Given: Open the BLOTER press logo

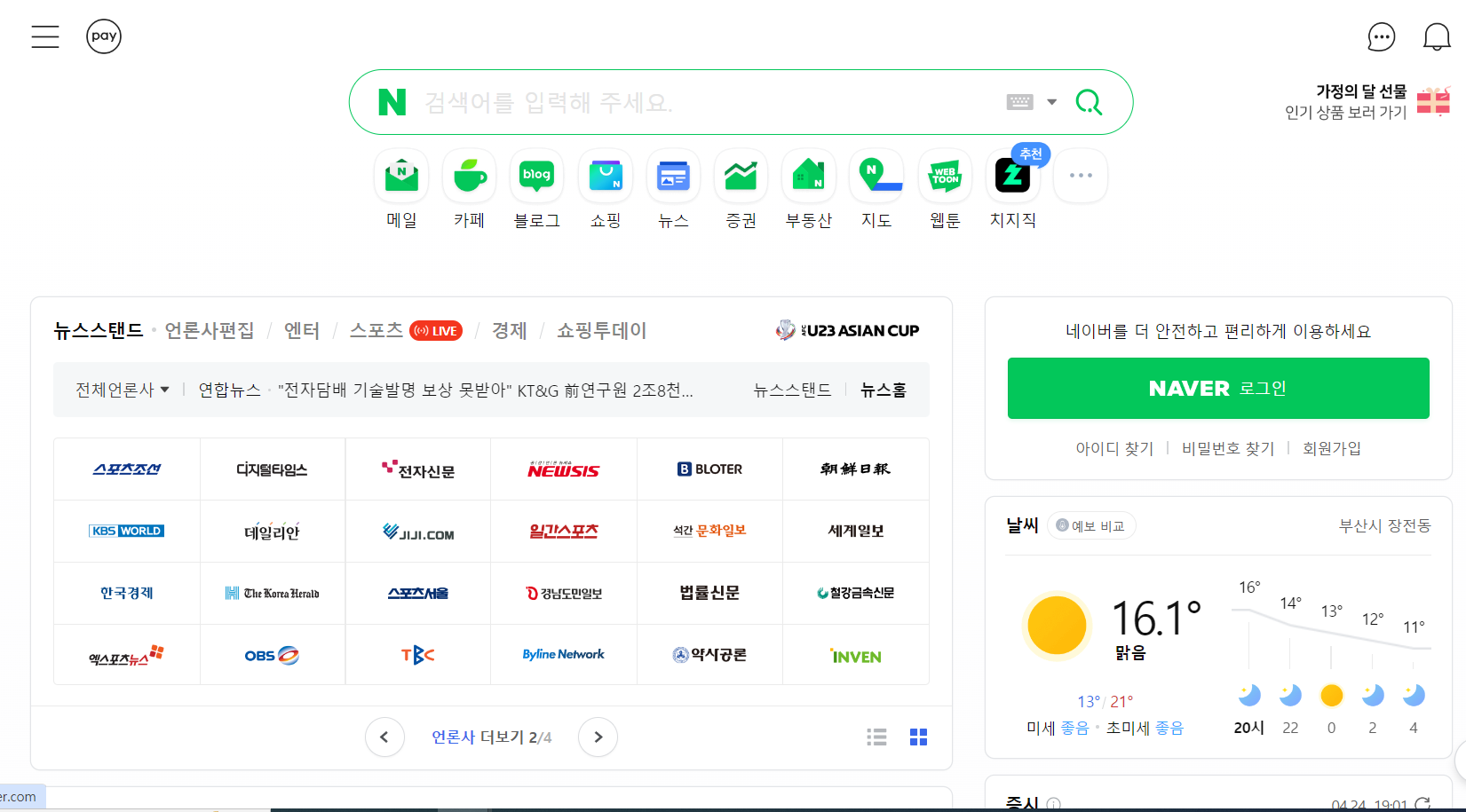Looking at the screenshot, I should [x=709, y=469].
